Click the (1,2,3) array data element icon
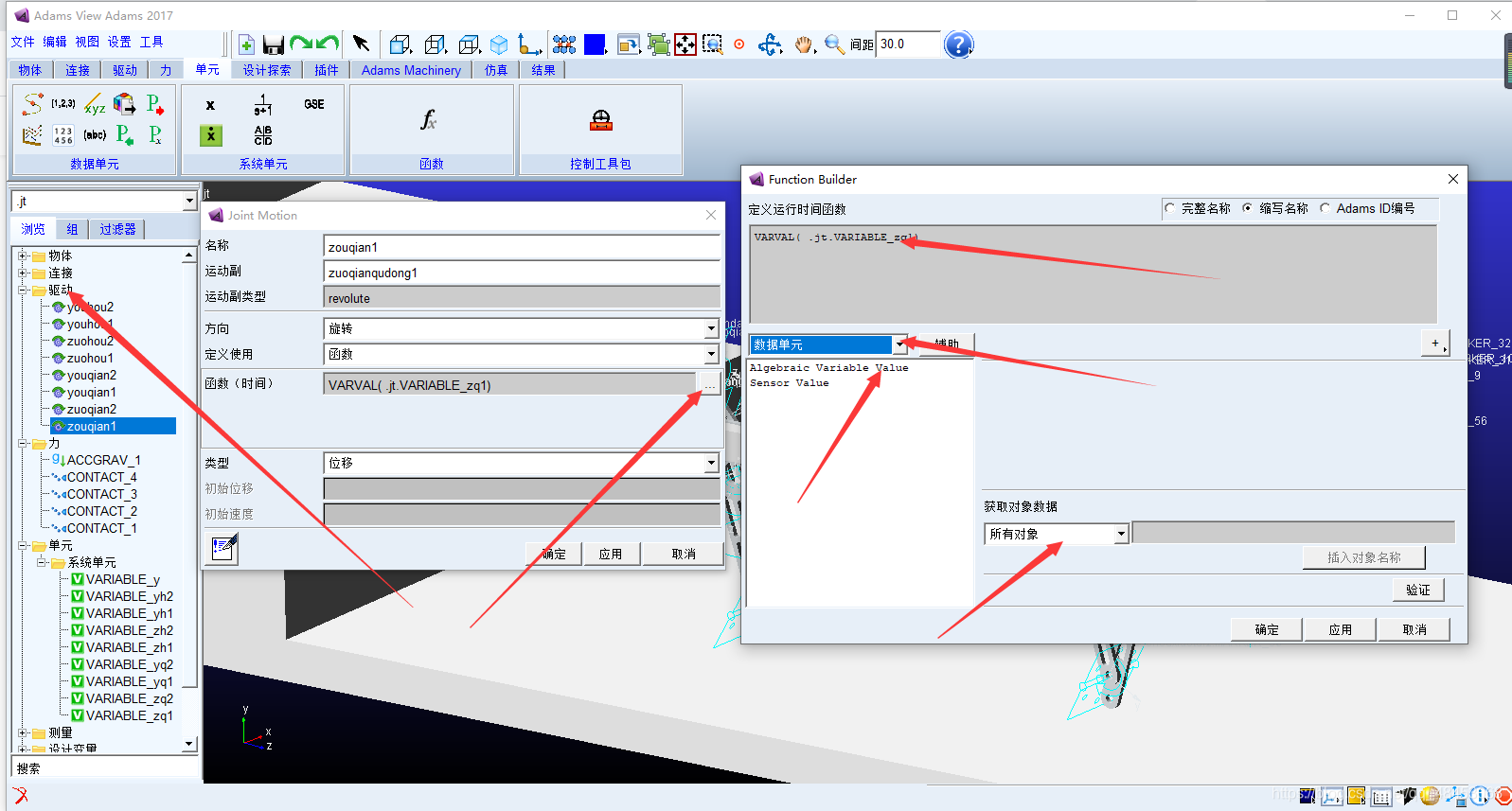The height and width of the screenshot is (811, 1512). click(63, 103)
